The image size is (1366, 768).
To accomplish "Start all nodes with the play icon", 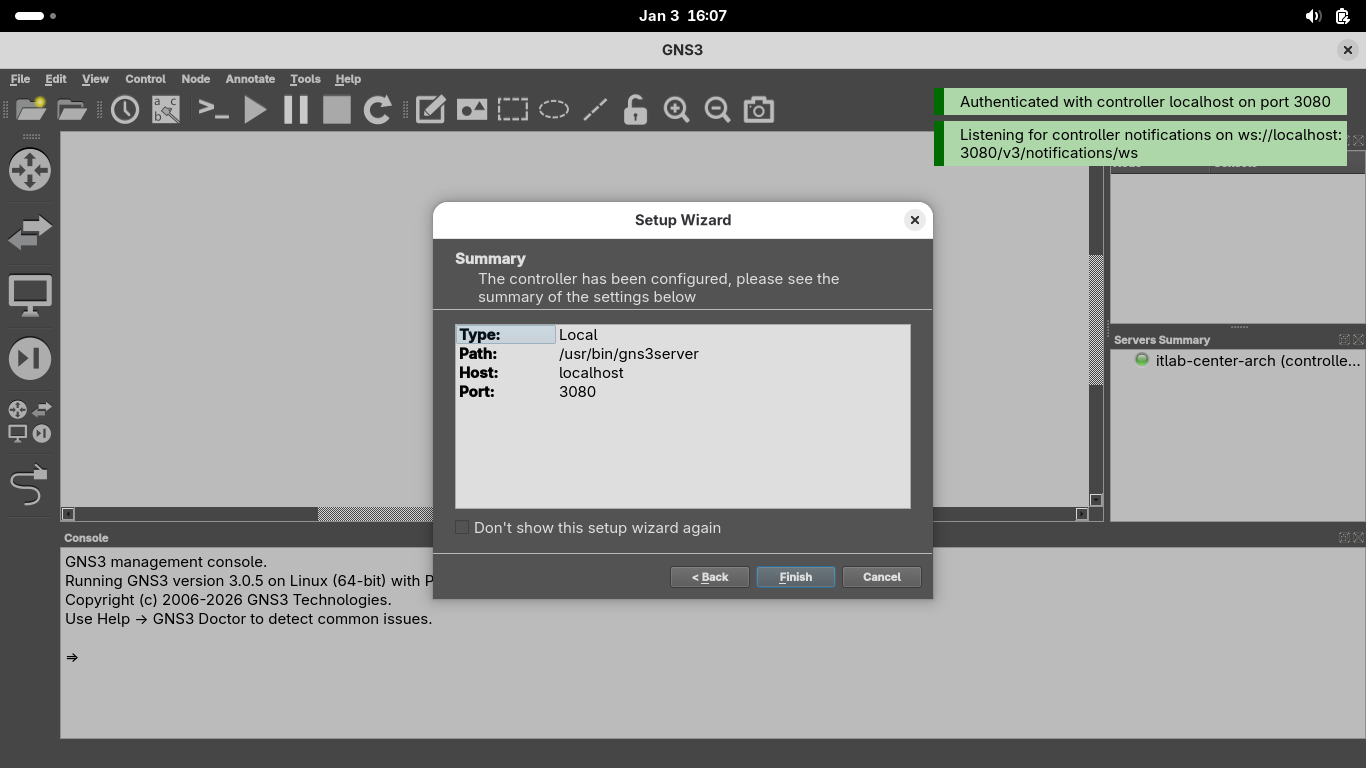I will [255, 109].
